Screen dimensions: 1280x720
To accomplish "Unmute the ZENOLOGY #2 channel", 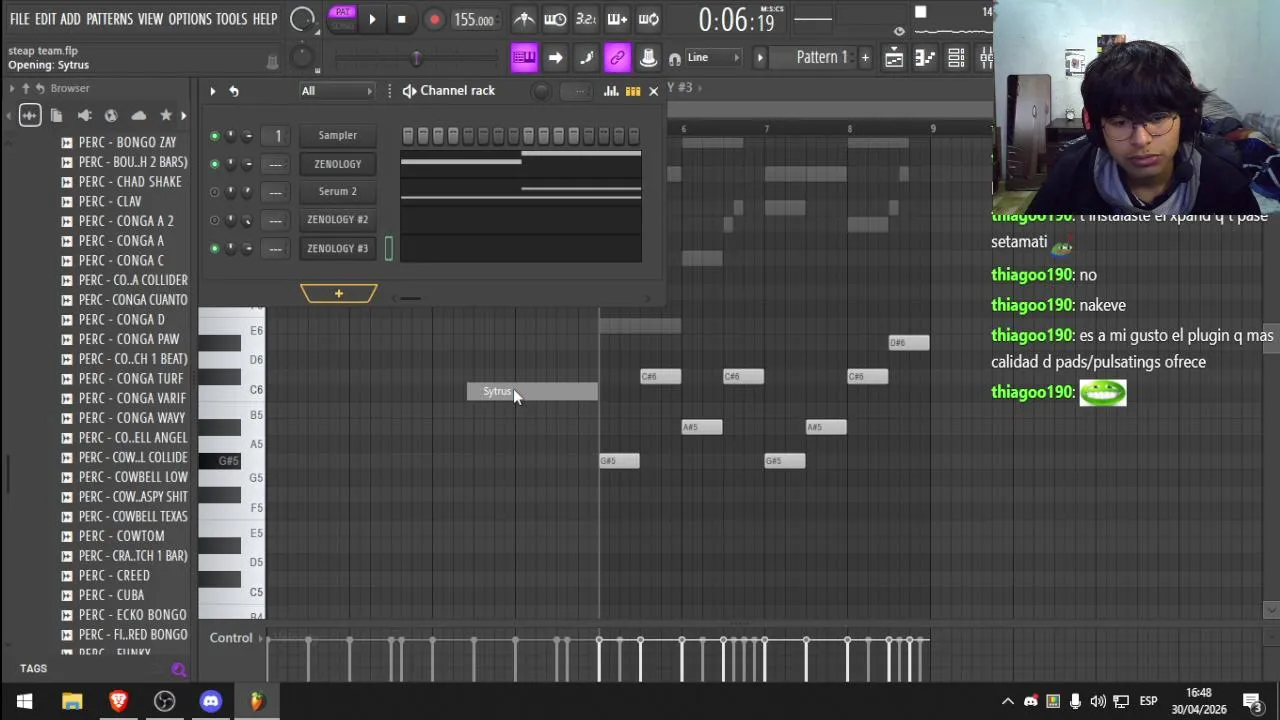I will pyautogui.click(x=214, y=220).
